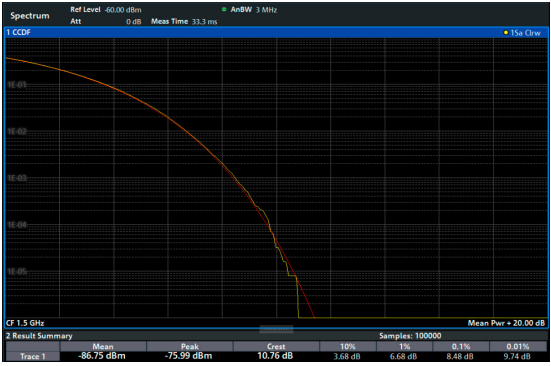This screenshot has width=551, height=366.
Task: Select the Trace 1 row label
Action: click(x=33, y=356)
